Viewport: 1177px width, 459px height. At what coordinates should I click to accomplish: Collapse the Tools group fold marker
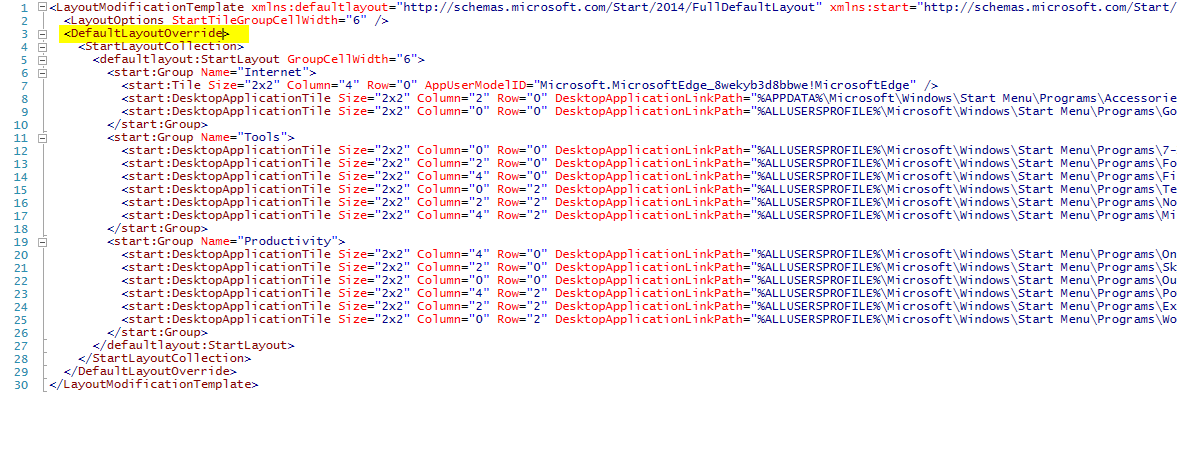[x=41, y=137]
